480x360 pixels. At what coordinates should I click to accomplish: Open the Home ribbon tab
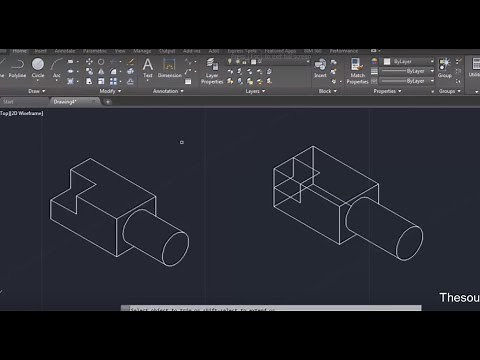(19, 51)
